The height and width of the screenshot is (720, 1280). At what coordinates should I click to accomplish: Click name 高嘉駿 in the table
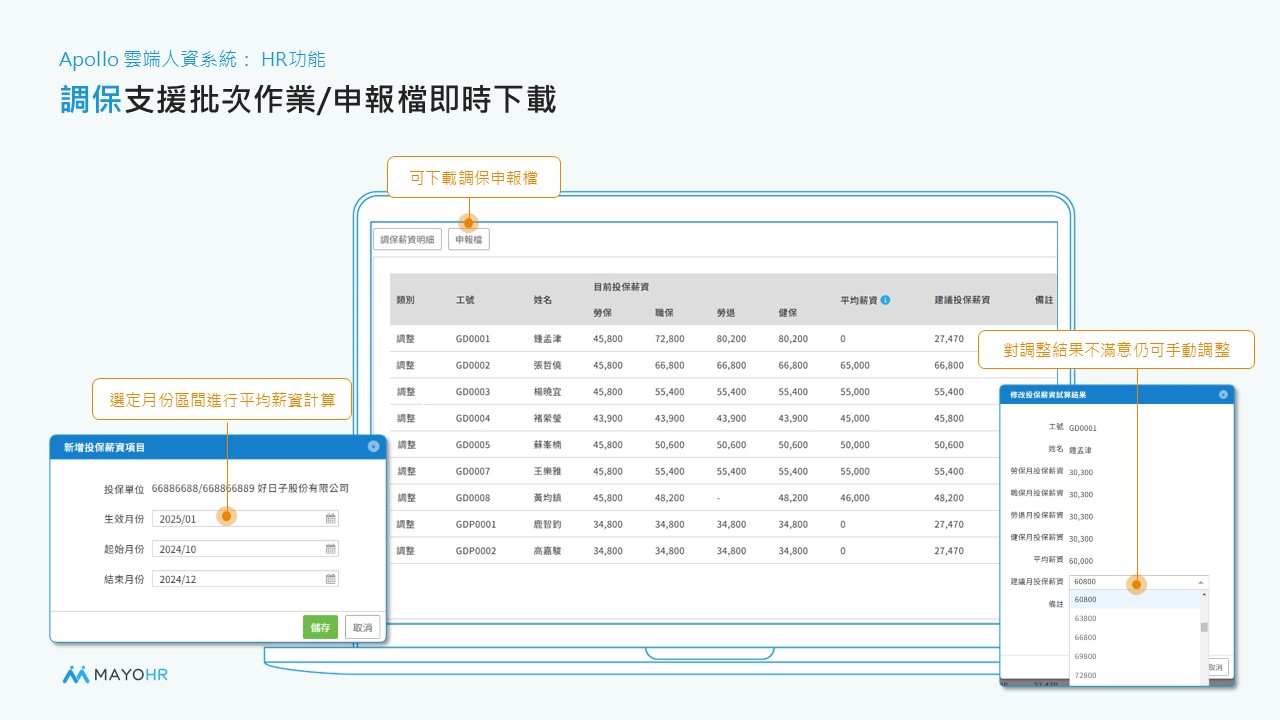point(548,551)
